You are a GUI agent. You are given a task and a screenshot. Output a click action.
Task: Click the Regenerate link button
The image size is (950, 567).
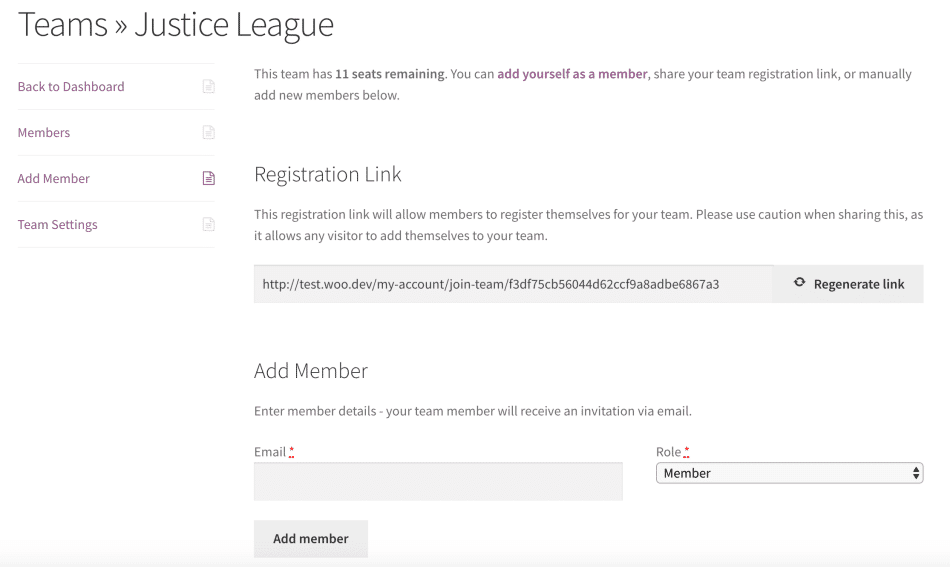(848, 284)
